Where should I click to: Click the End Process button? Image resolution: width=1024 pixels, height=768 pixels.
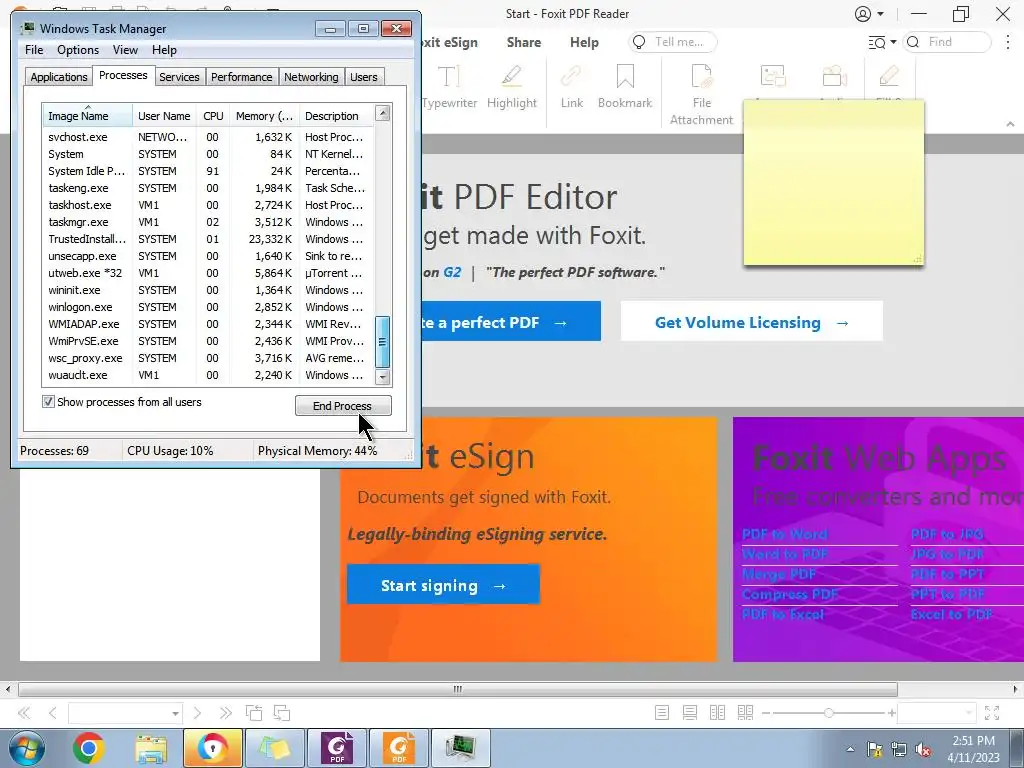[343, 406]
